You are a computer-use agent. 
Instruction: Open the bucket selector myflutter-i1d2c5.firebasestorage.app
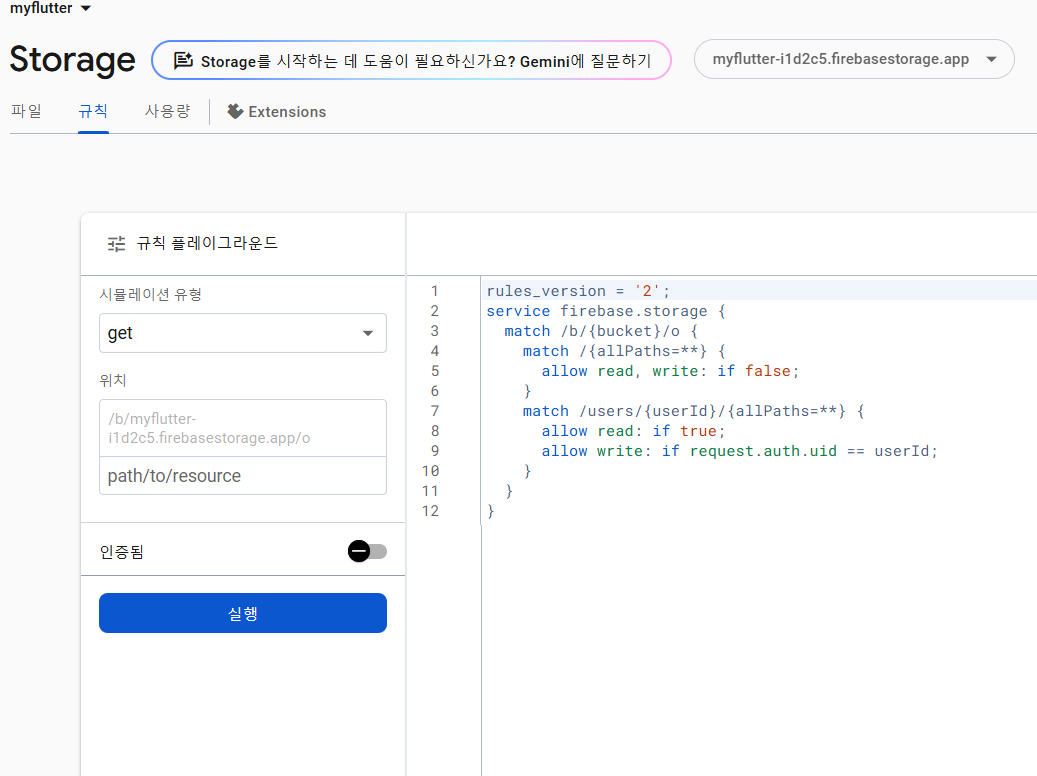coord(854,59)
